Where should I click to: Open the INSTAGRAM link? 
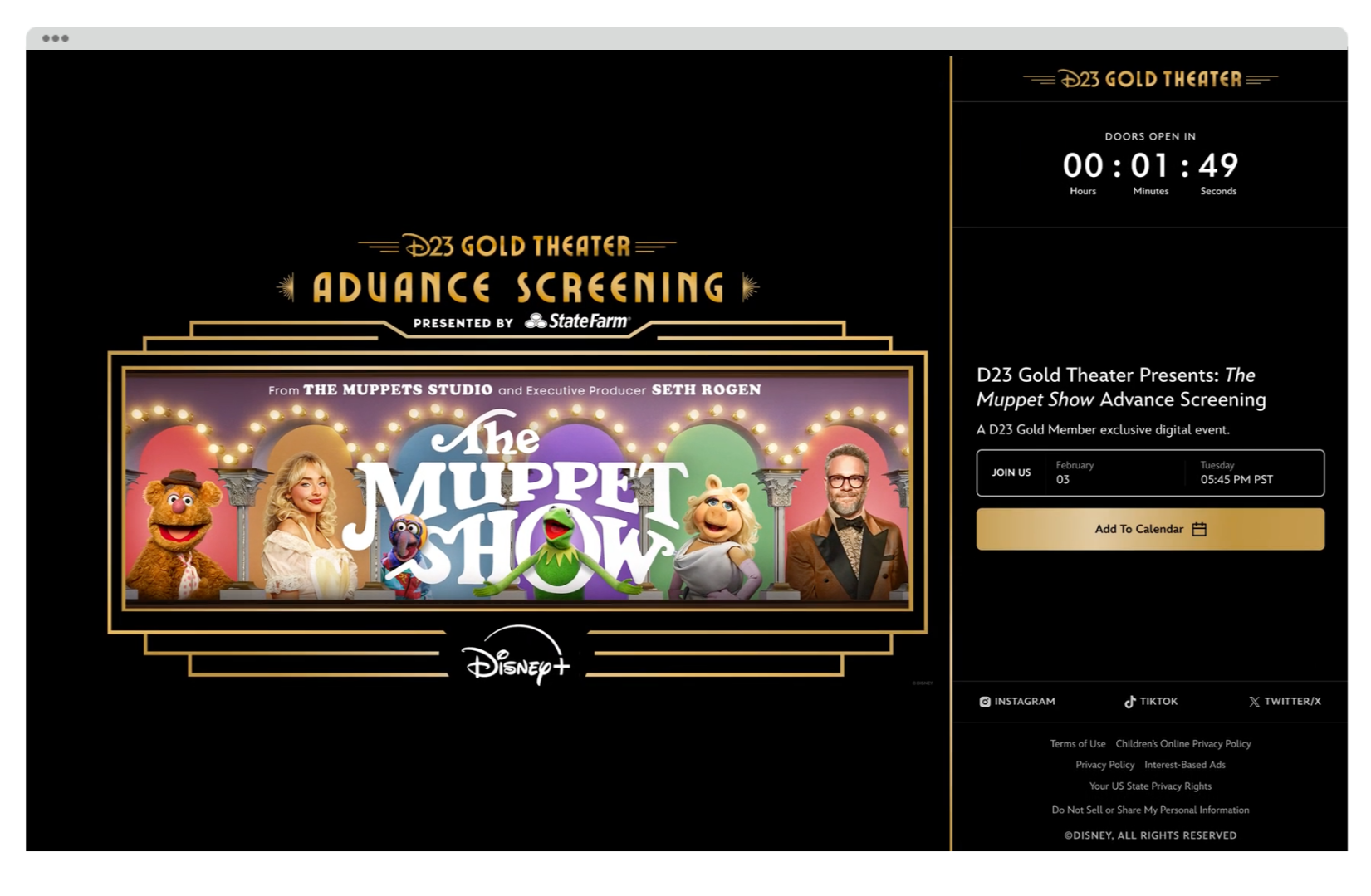1017,702
